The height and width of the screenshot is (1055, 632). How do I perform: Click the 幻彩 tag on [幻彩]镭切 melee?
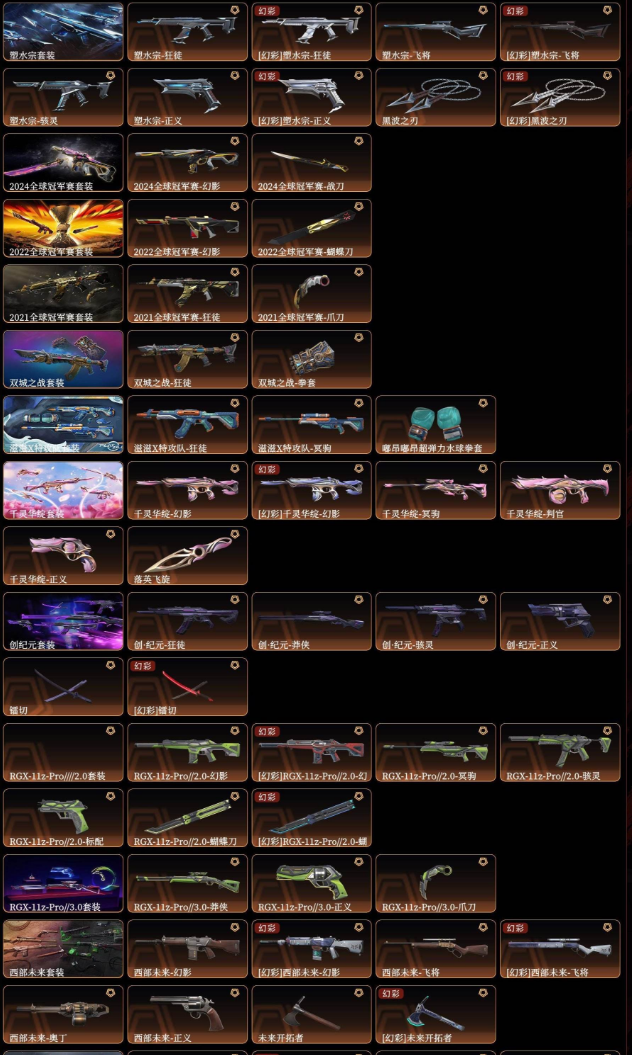pyautogui.click(x=143, y=665)
